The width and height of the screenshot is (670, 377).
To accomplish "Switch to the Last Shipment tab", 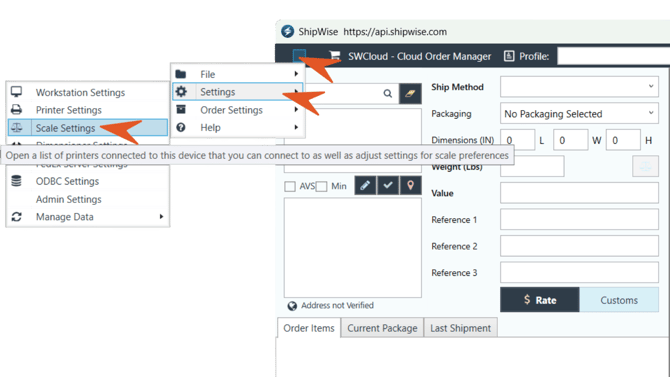I will (461, 328).
